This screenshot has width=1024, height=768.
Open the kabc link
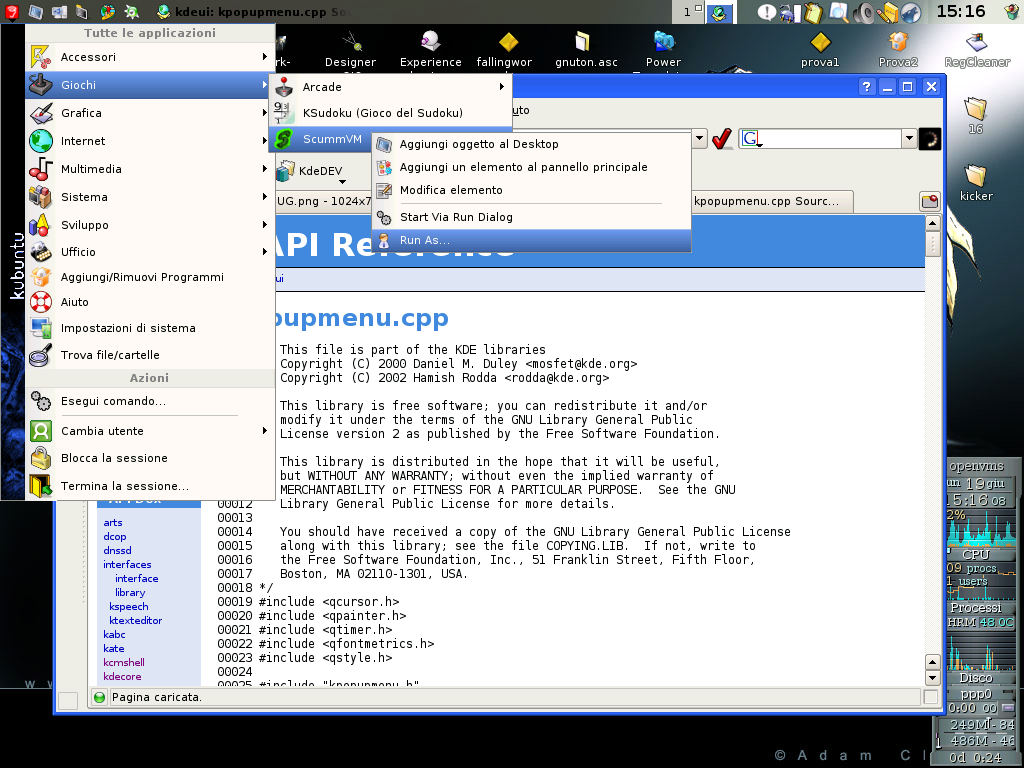point(114,634)
